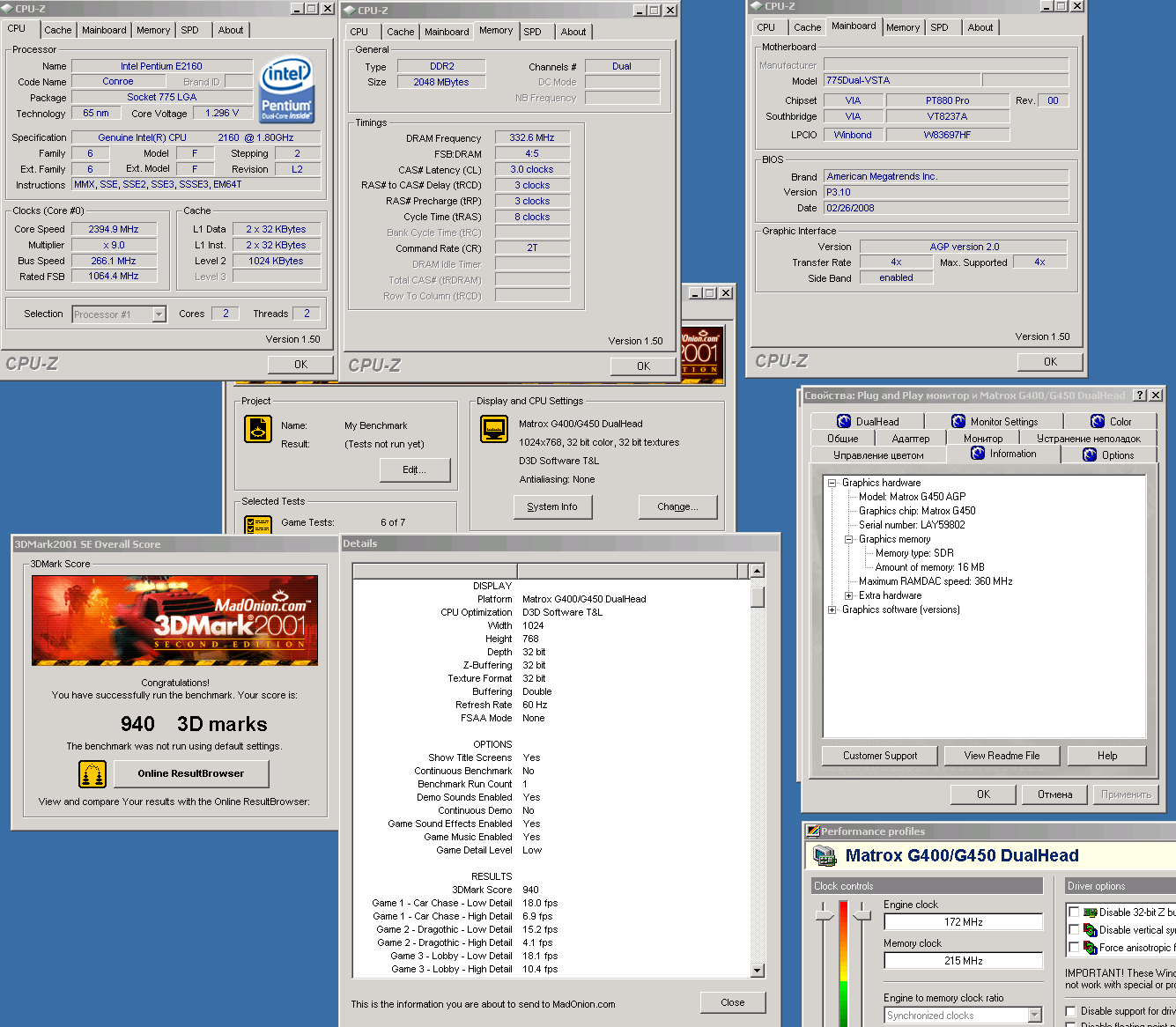Viewport: 1176px width, 1027px height.
Task: Open the Processor #1 selection dropdown
Action: tap(159, 314)
